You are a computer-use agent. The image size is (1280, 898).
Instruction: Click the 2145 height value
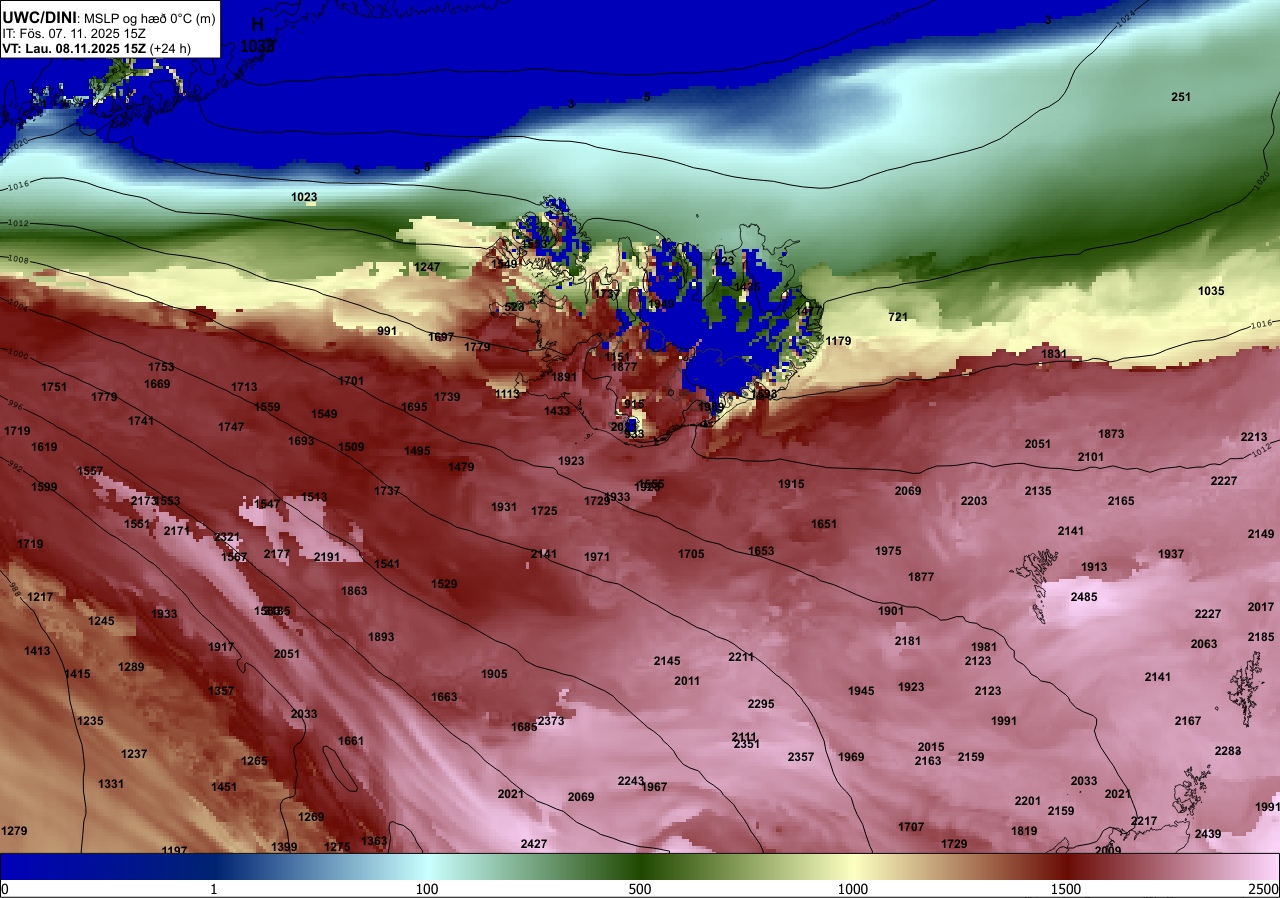[x=667, y=661]
